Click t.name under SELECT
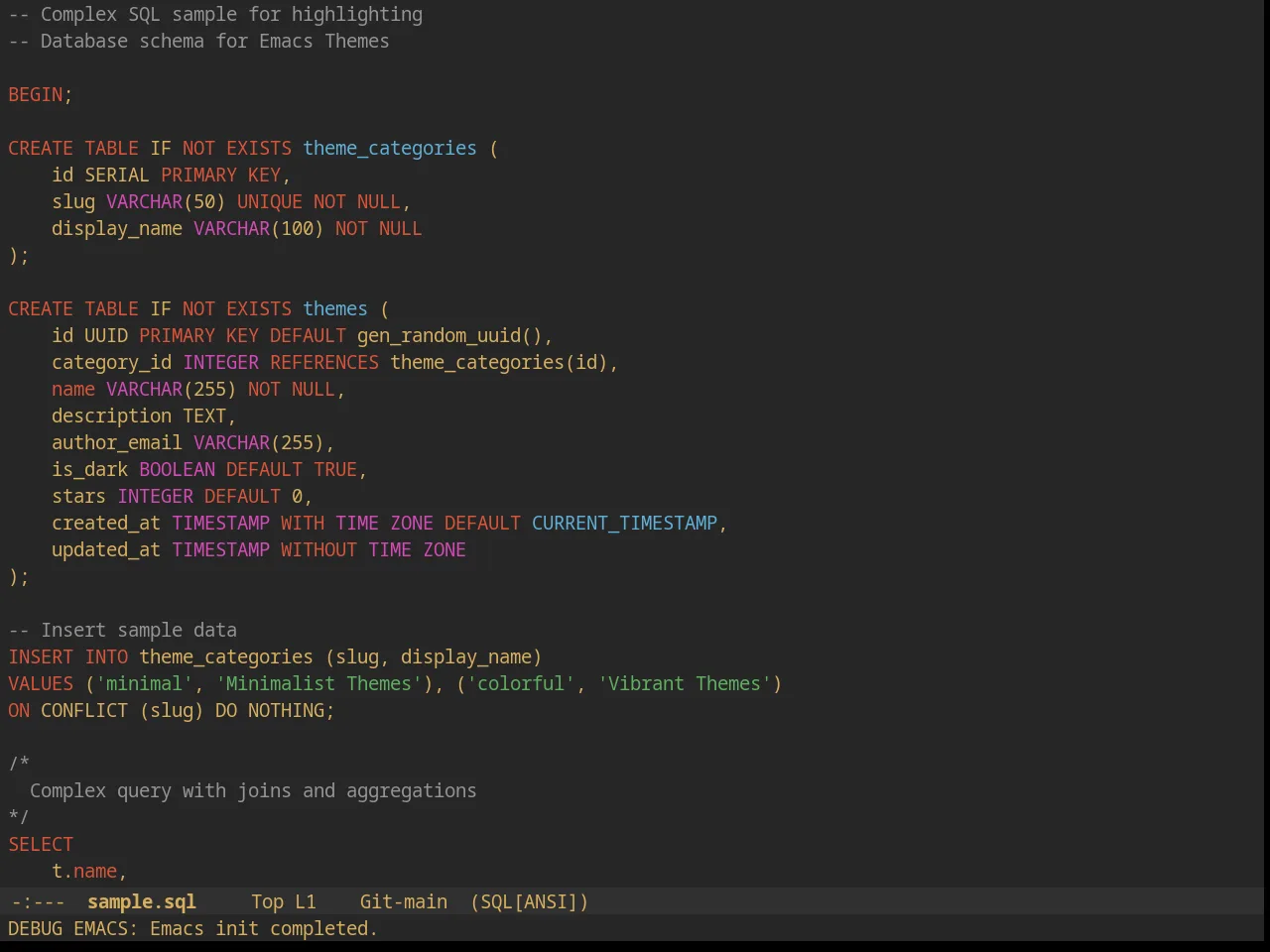The image size is (1270, 952). click(x=84, y=871)
